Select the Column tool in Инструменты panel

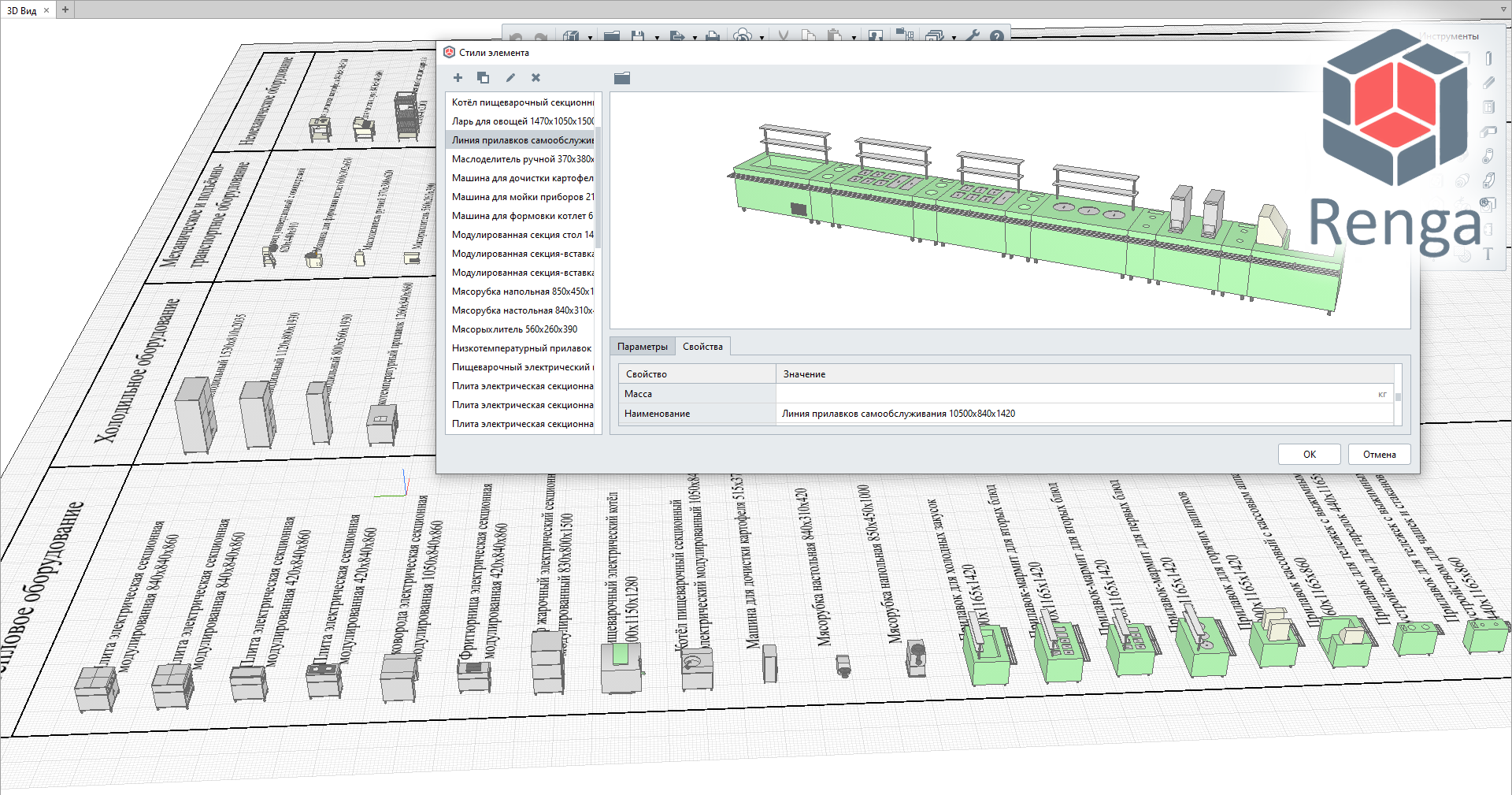pos(1488,59)
